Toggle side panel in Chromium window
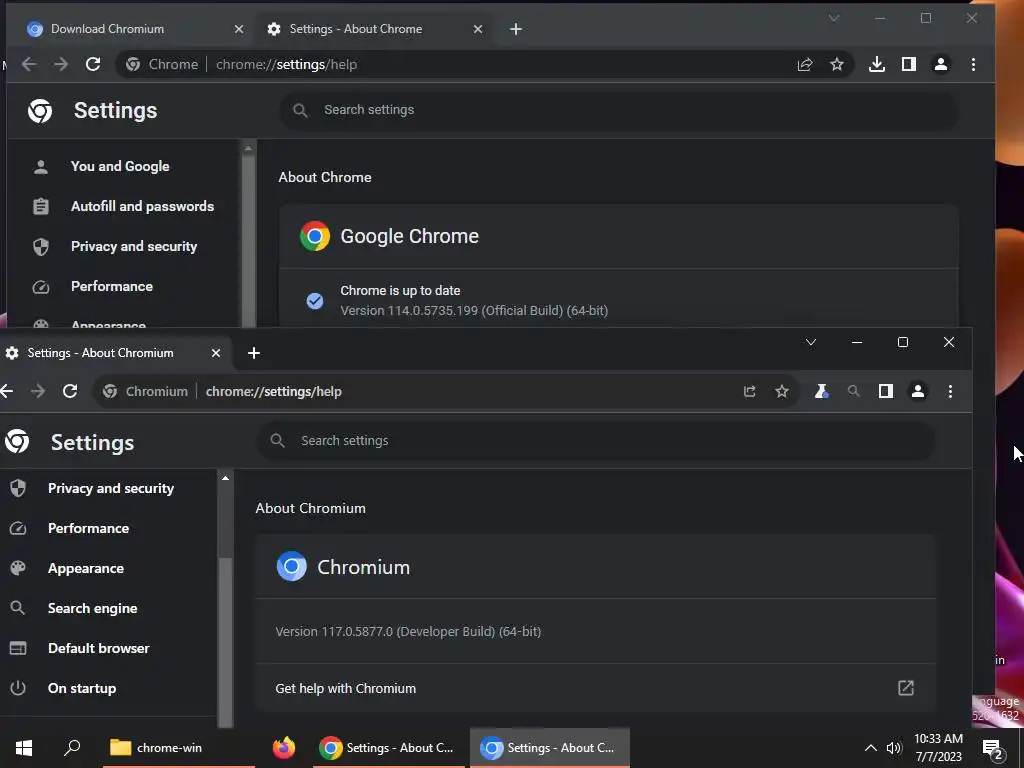1024x768 pixels. [886, 391]
